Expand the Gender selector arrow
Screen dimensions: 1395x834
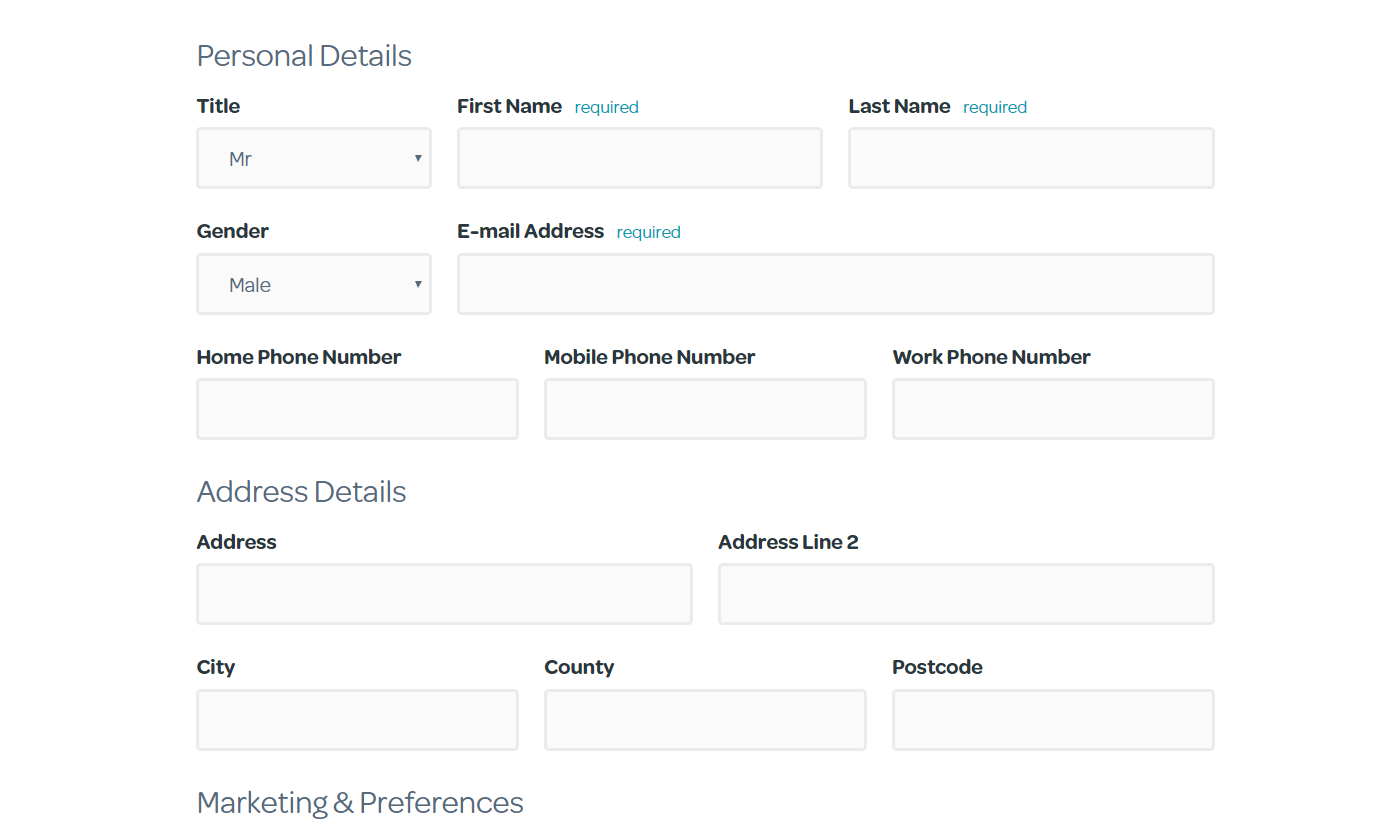click(x=417, y=284)
